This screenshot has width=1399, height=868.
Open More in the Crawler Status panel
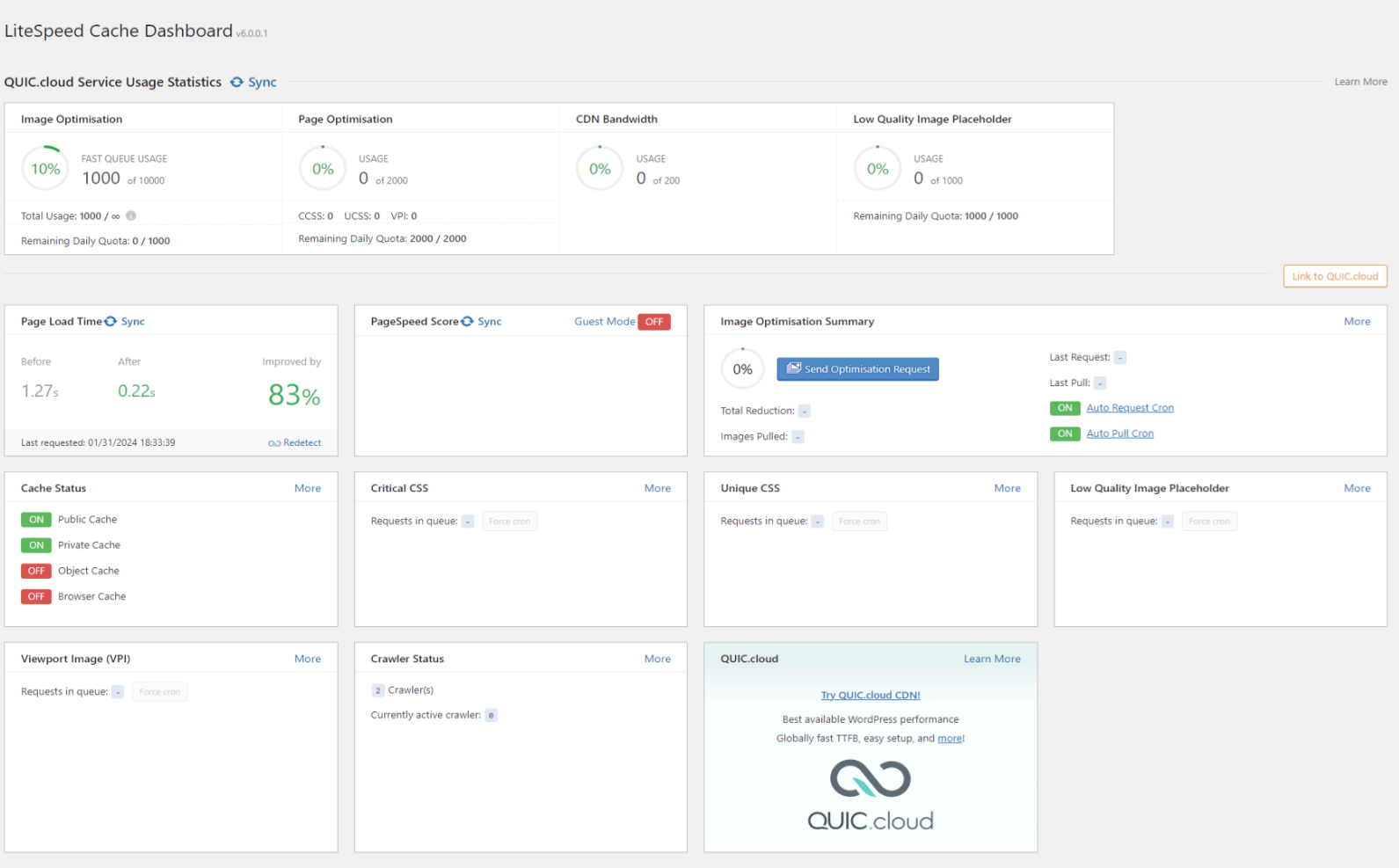point(657,659)
